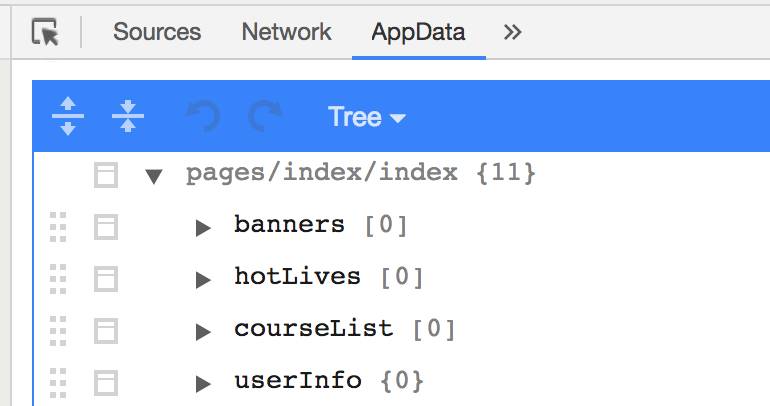Click the undo arrow icon
The image size is (770, 406).
pos(203,117)
